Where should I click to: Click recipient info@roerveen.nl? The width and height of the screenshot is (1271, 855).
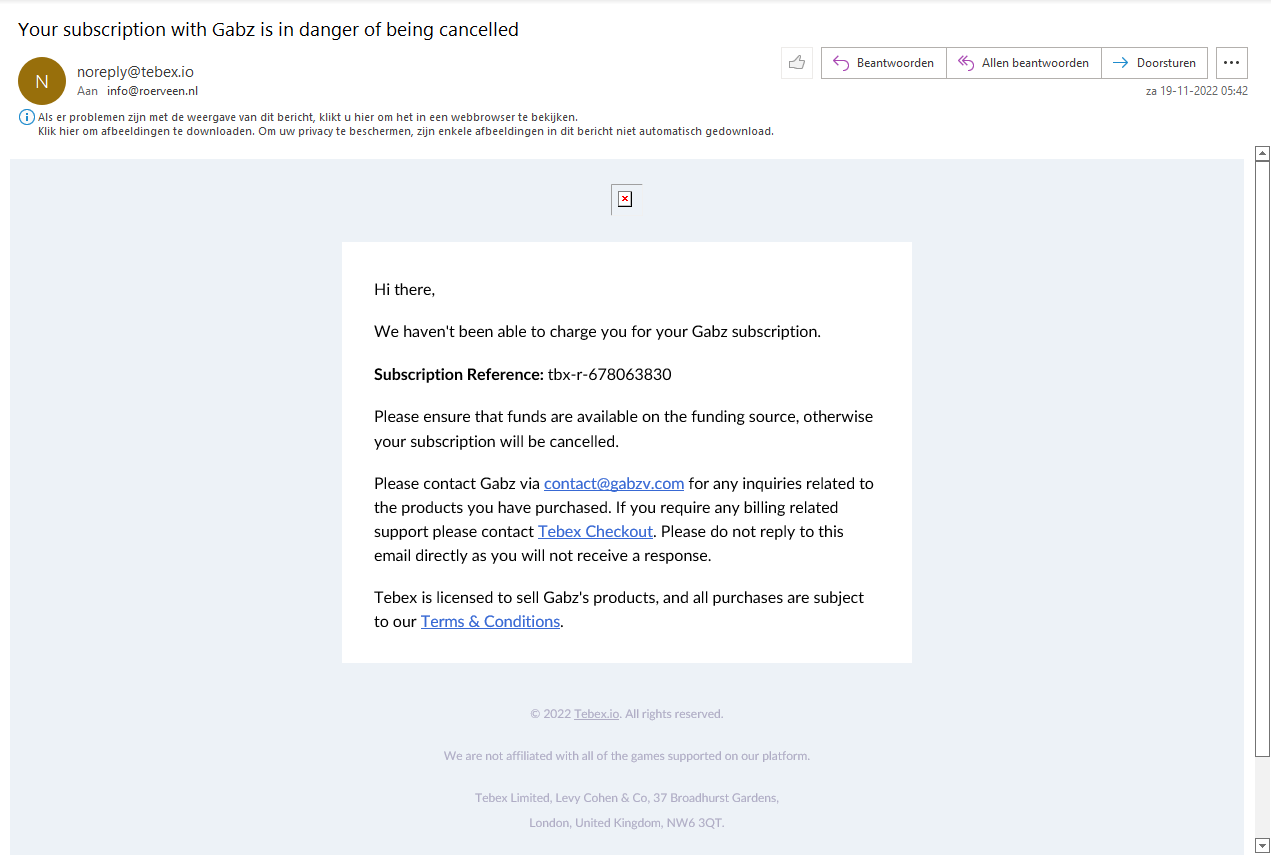coord(152,91)
